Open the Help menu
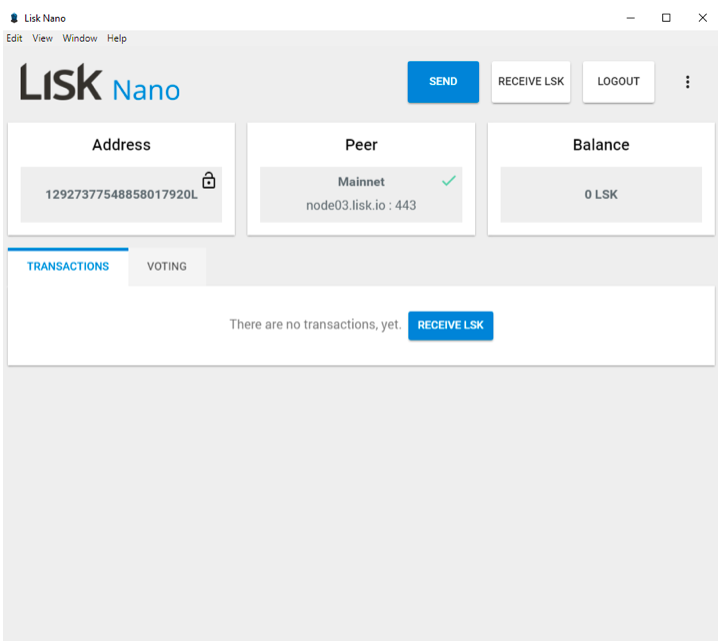Screen dimensions: 720x643 (117, 38)
